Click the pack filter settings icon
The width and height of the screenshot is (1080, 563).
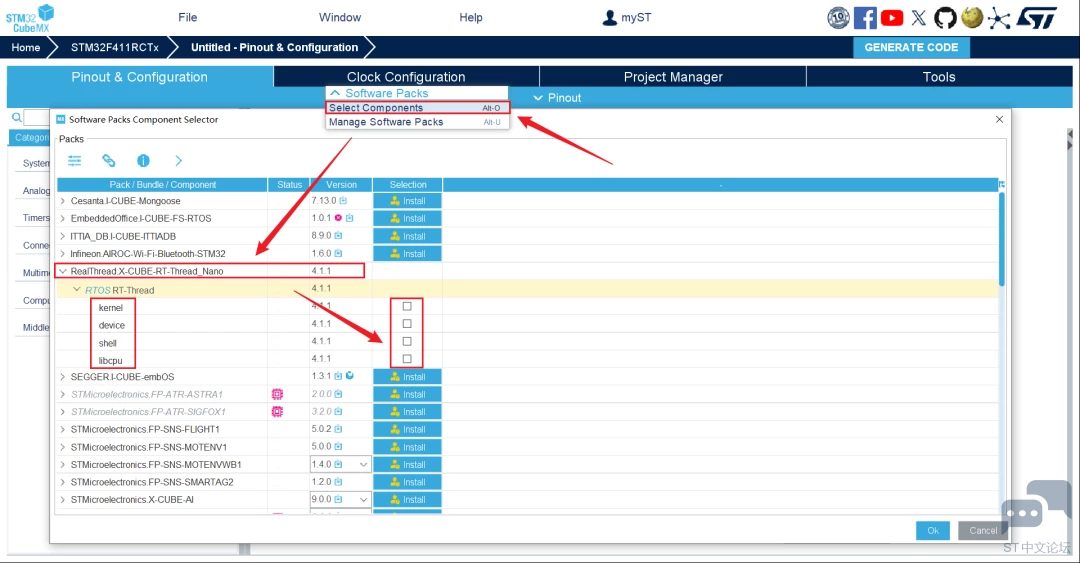point(74,161)
